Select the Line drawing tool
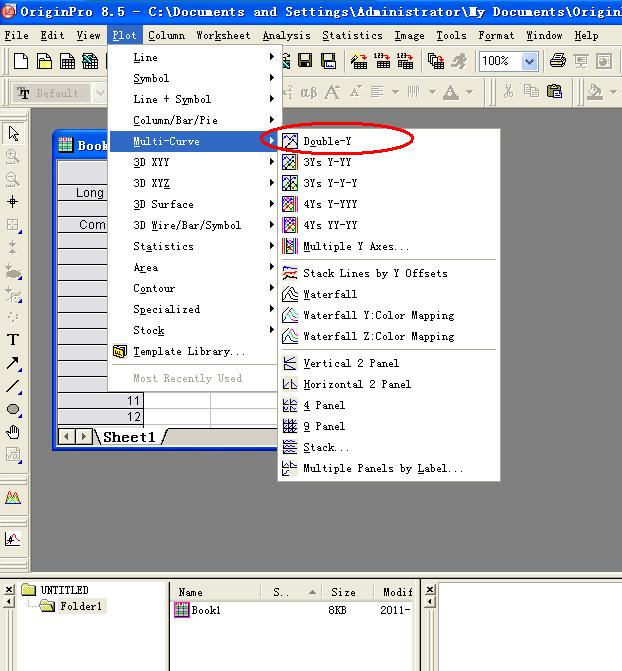The image size is (622, 671). click(x=13, y=386)
